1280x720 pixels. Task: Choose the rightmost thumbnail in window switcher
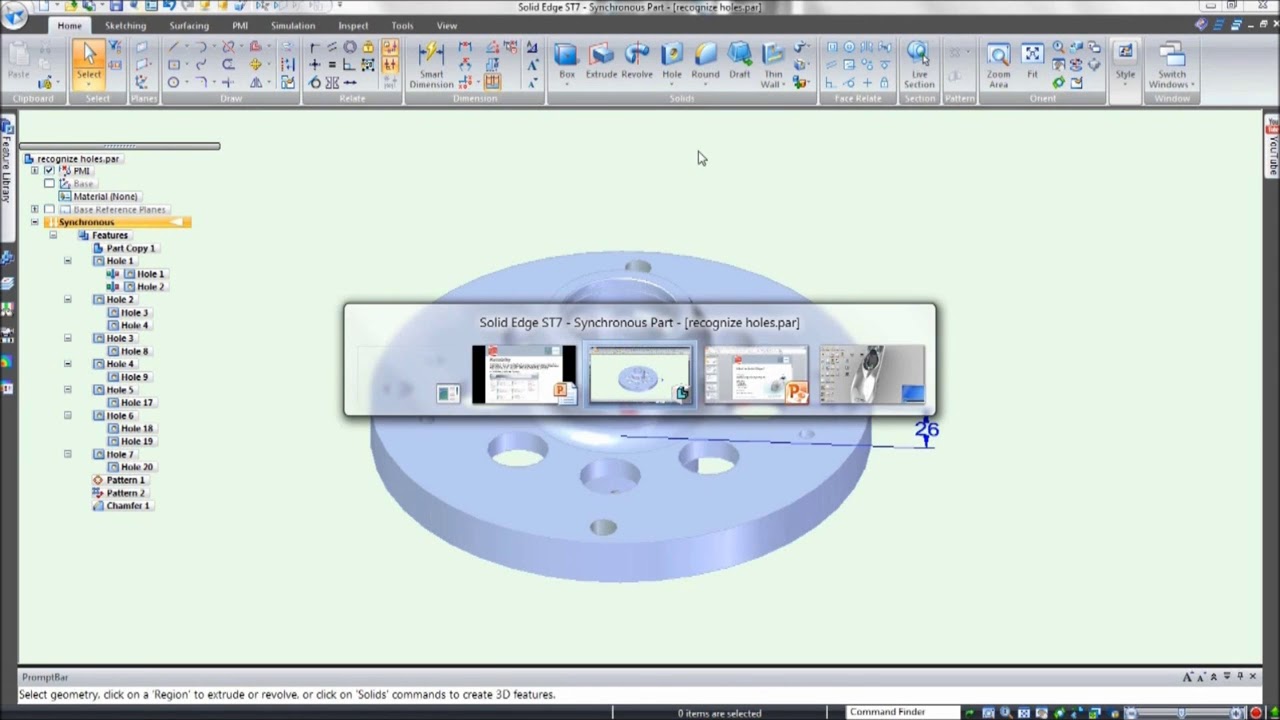pyautogui.click(x=872, y=375)
